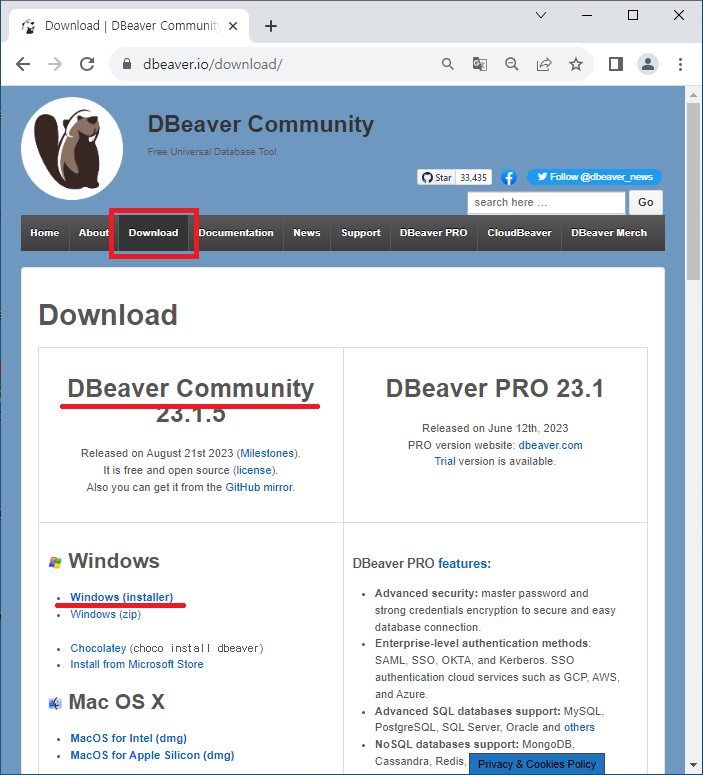
Task: Toggle the browser side panel icon
Action: tap(615, 64)
